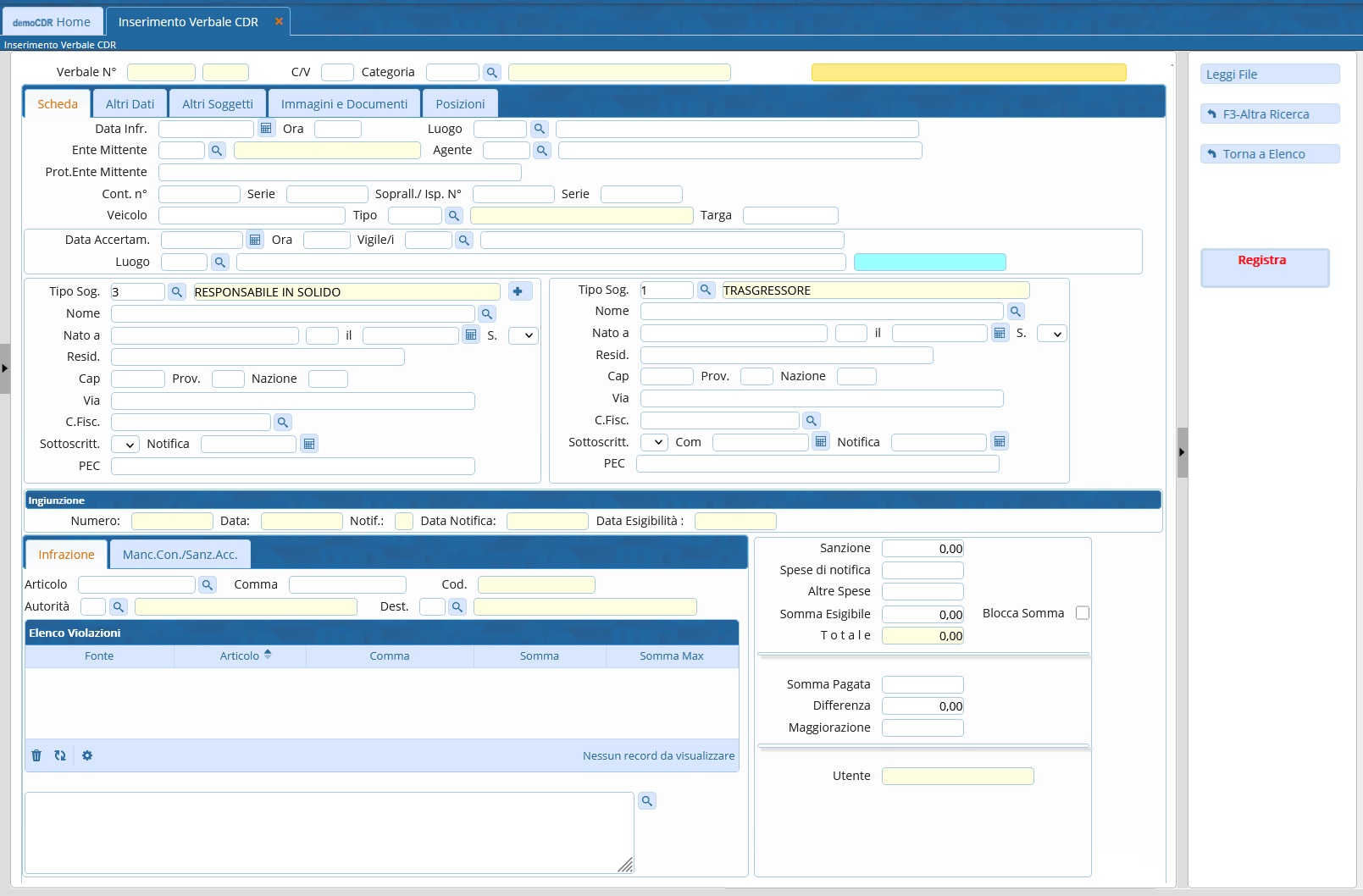Click the plus icon beside Responsabile in Solido
The width and height of the screenshot is (1363, 896).
tap(518, 291)
